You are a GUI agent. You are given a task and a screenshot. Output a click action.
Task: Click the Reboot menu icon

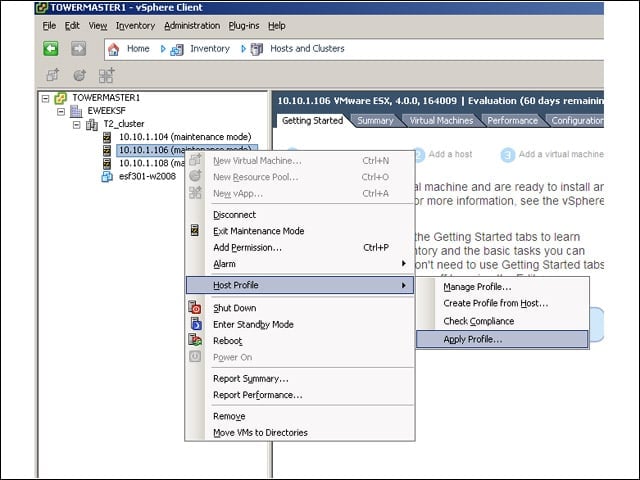point(195,340)
